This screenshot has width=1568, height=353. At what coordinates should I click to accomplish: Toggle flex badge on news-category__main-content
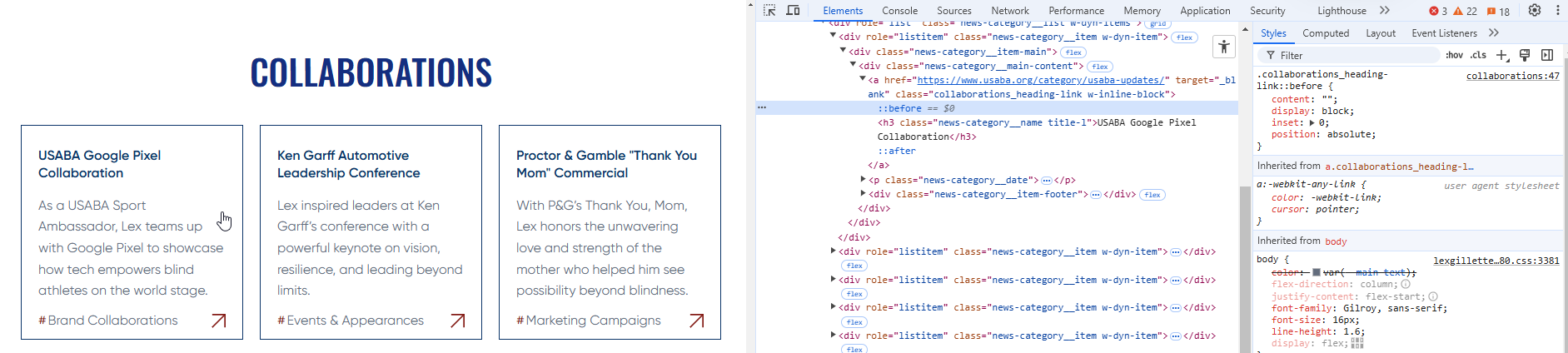1100,67
